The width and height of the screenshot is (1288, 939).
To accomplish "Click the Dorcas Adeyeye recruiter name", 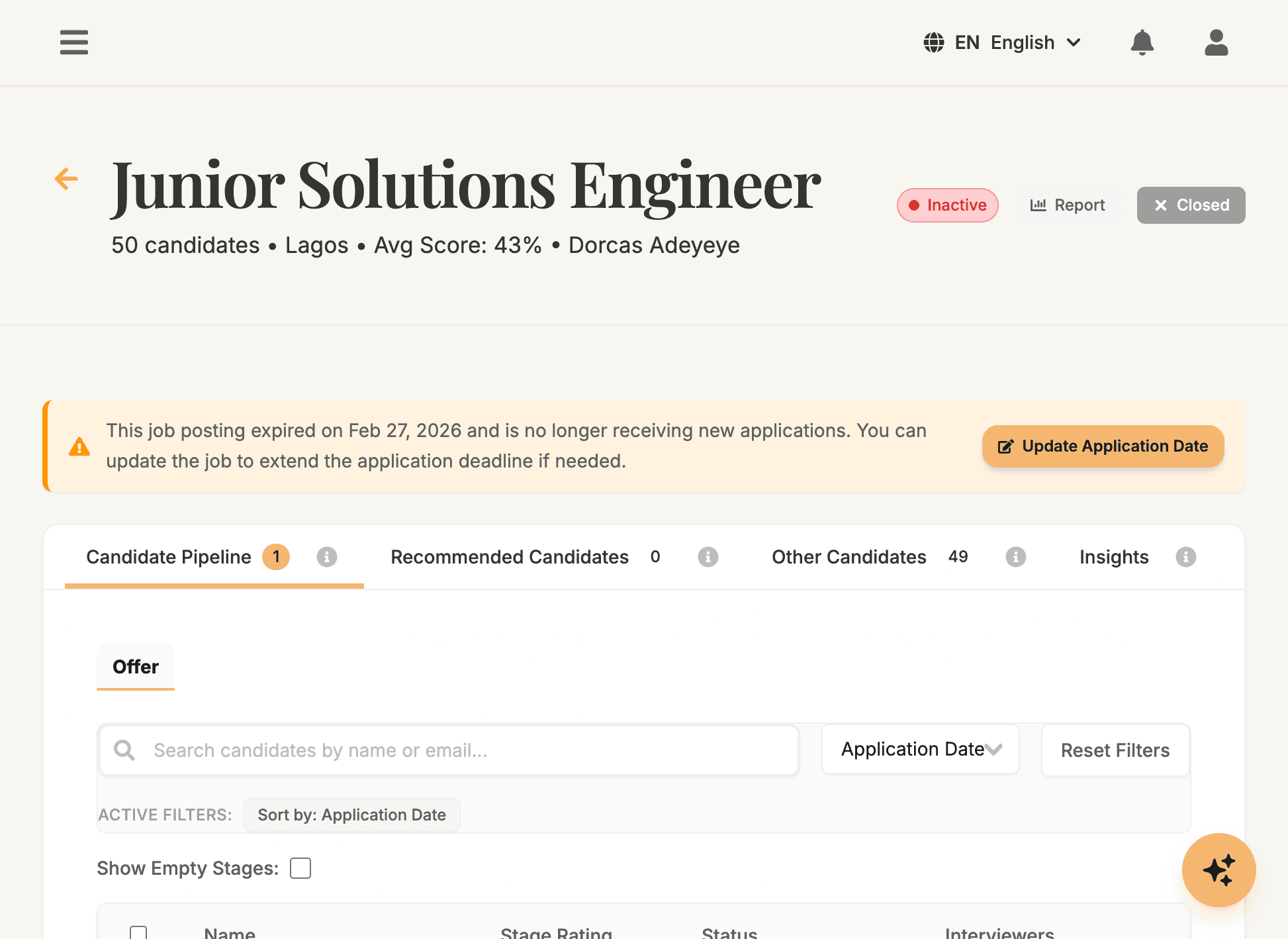I will (654, 245).
